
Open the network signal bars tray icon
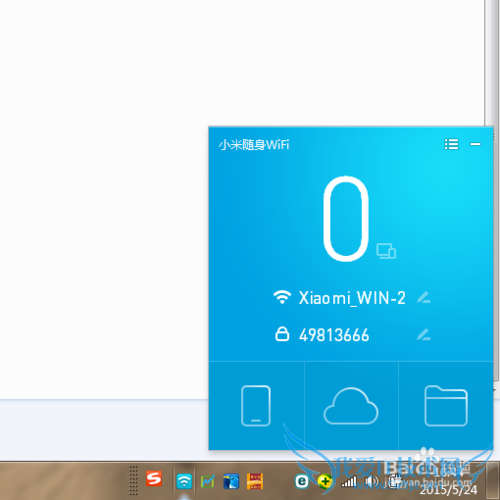[349, 481]
